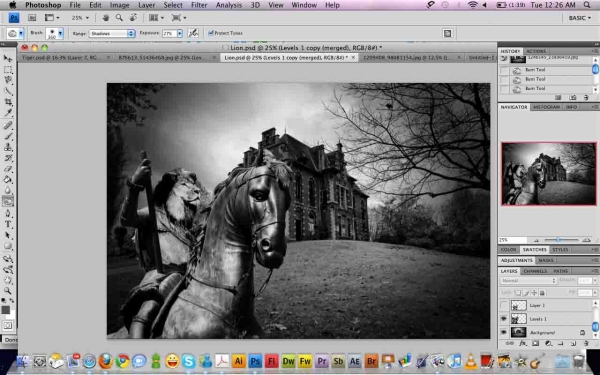Viewport: 600px width, 375px height.
Task: Create new adjustment layer
Action: (x=548, y=344)
